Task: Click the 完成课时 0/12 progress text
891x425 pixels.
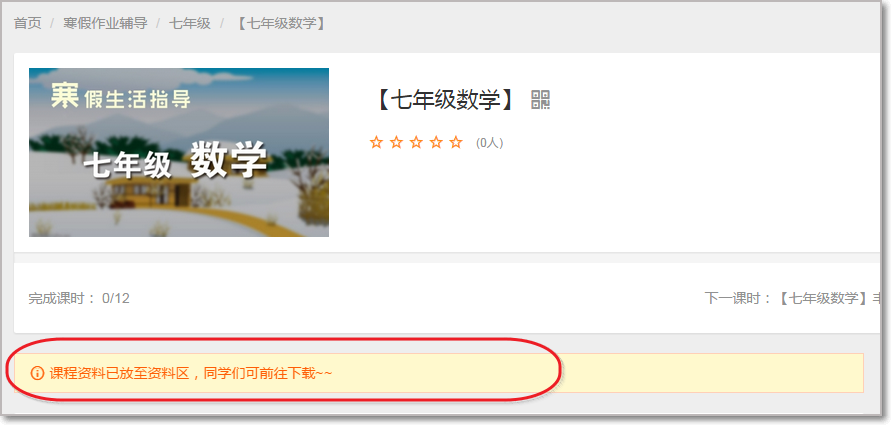Action: (79, 298)
